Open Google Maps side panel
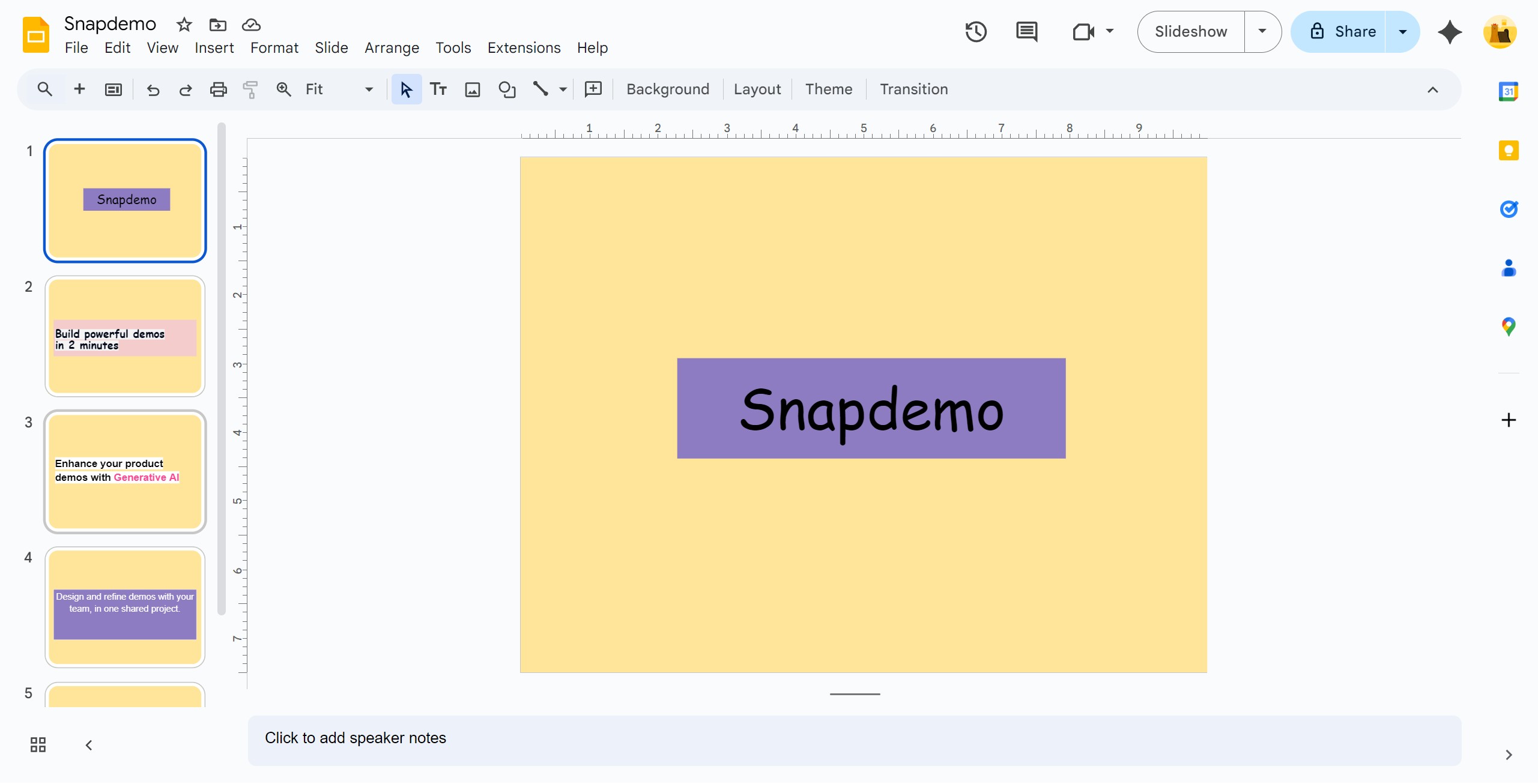The image size is (1538, 784). (1509, 327)
